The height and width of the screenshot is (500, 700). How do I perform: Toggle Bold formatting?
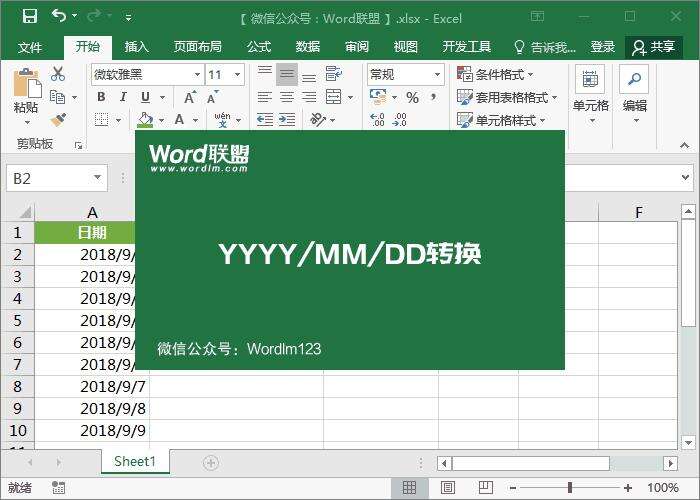101,97
